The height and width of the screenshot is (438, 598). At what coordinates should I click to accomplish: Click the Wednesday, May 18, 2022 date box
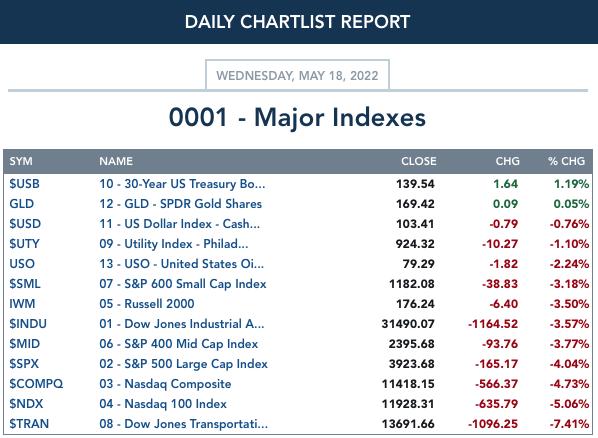click(297, 75)
